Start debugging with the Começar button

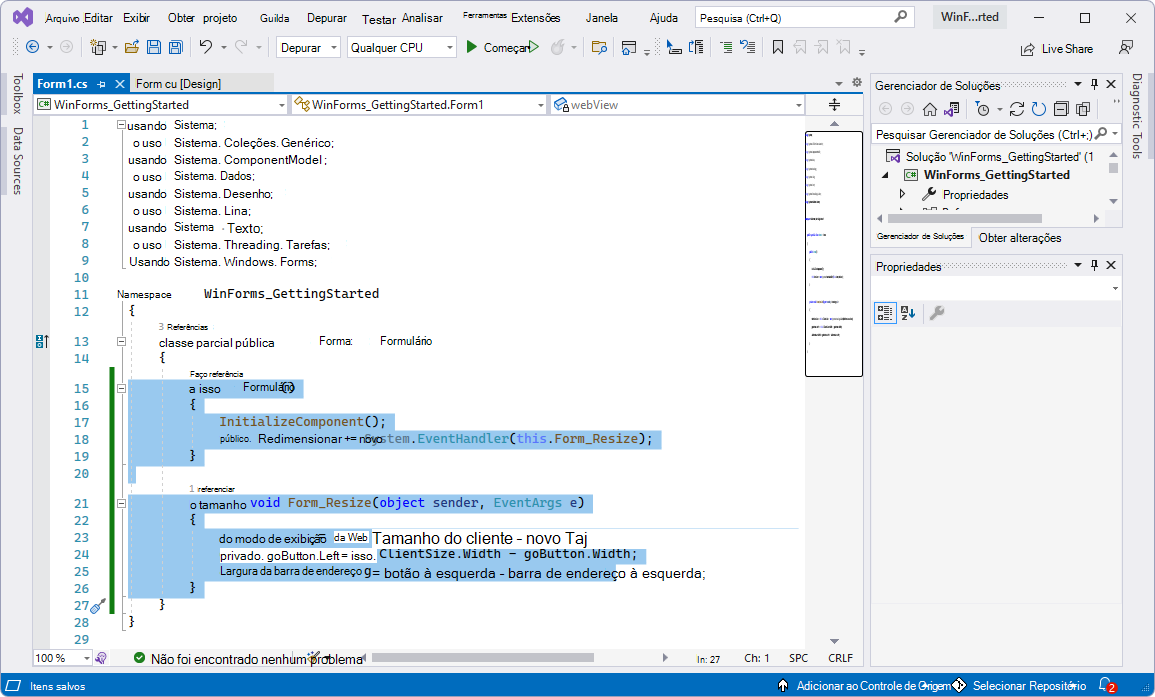[500, 48]
